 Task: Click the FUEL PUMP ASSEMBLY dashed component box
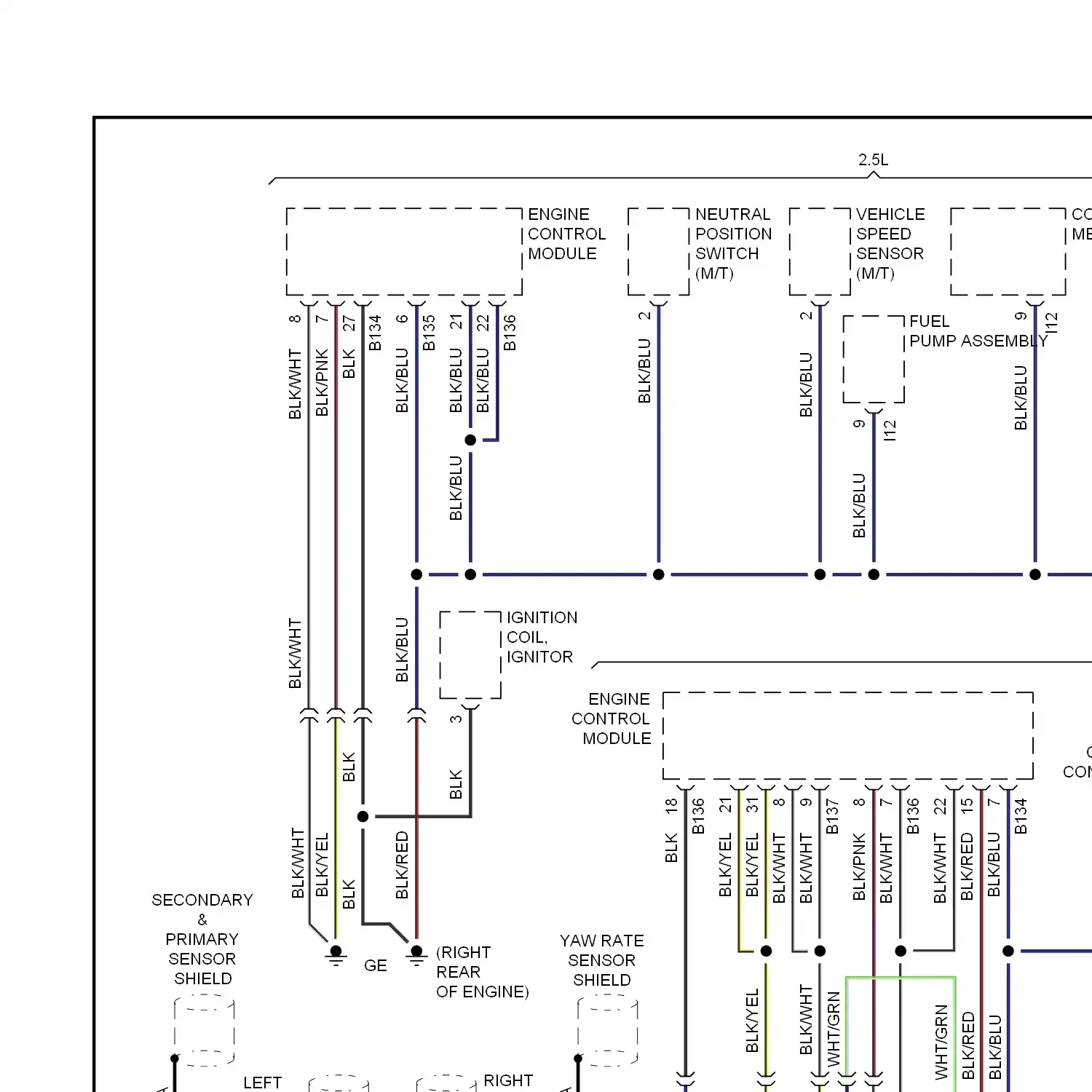874,359
